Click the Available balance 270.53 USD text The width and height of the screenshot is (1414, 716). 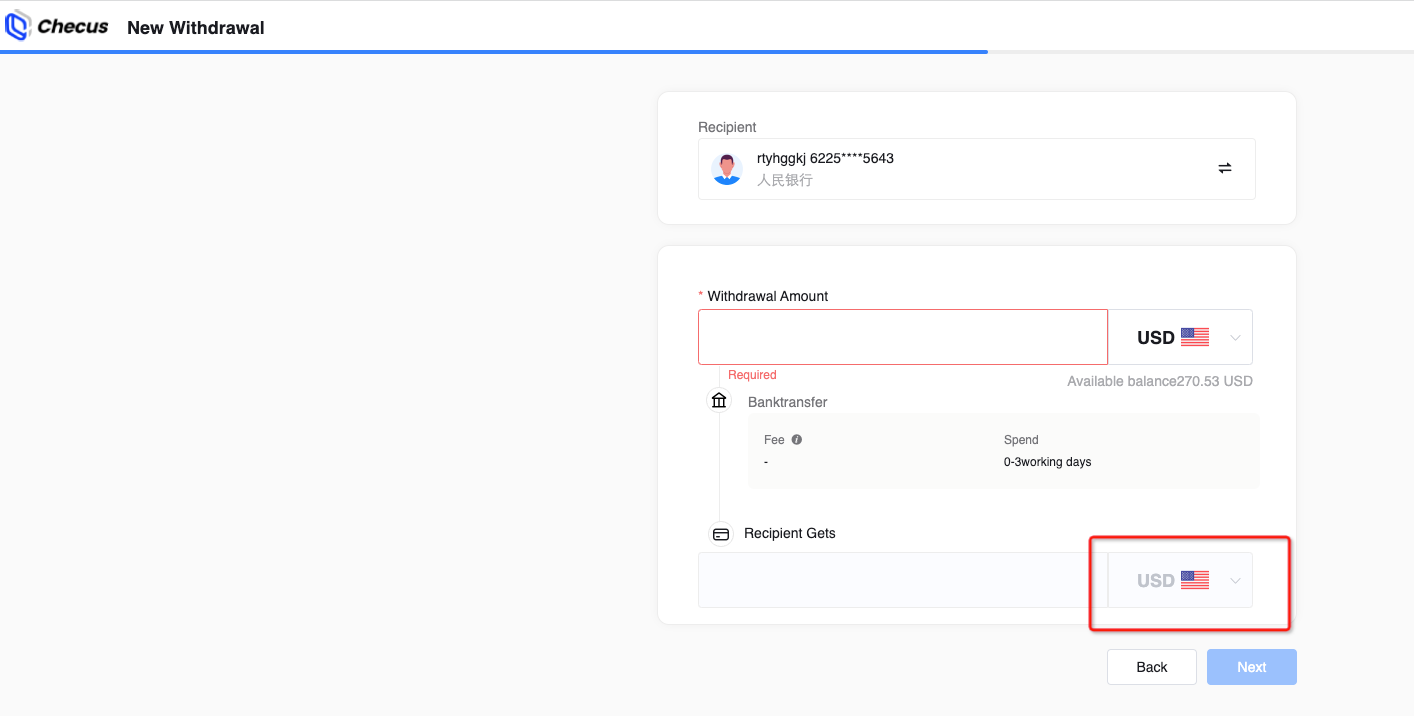[1159, 381]
